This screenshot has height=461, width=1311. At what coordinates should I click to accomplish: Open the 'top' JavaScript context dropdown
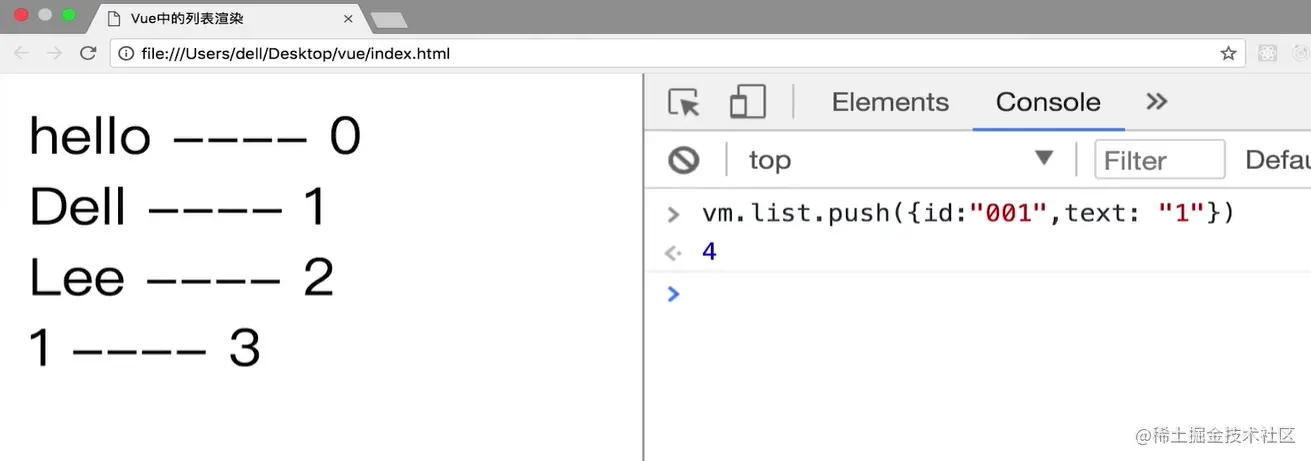pyautogui.click(x=900, y=160)
